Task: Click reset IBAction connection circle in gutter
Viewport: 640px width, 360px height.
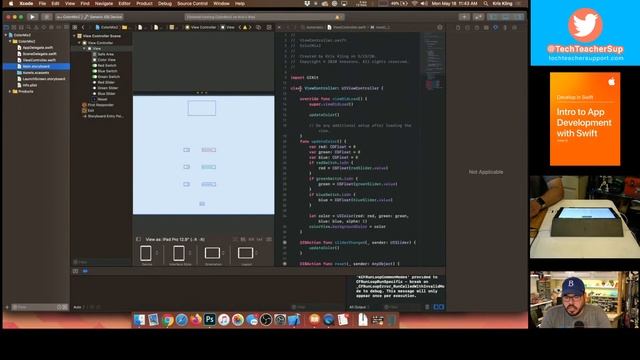Action: pyautogui.click(x=284, y=264)
